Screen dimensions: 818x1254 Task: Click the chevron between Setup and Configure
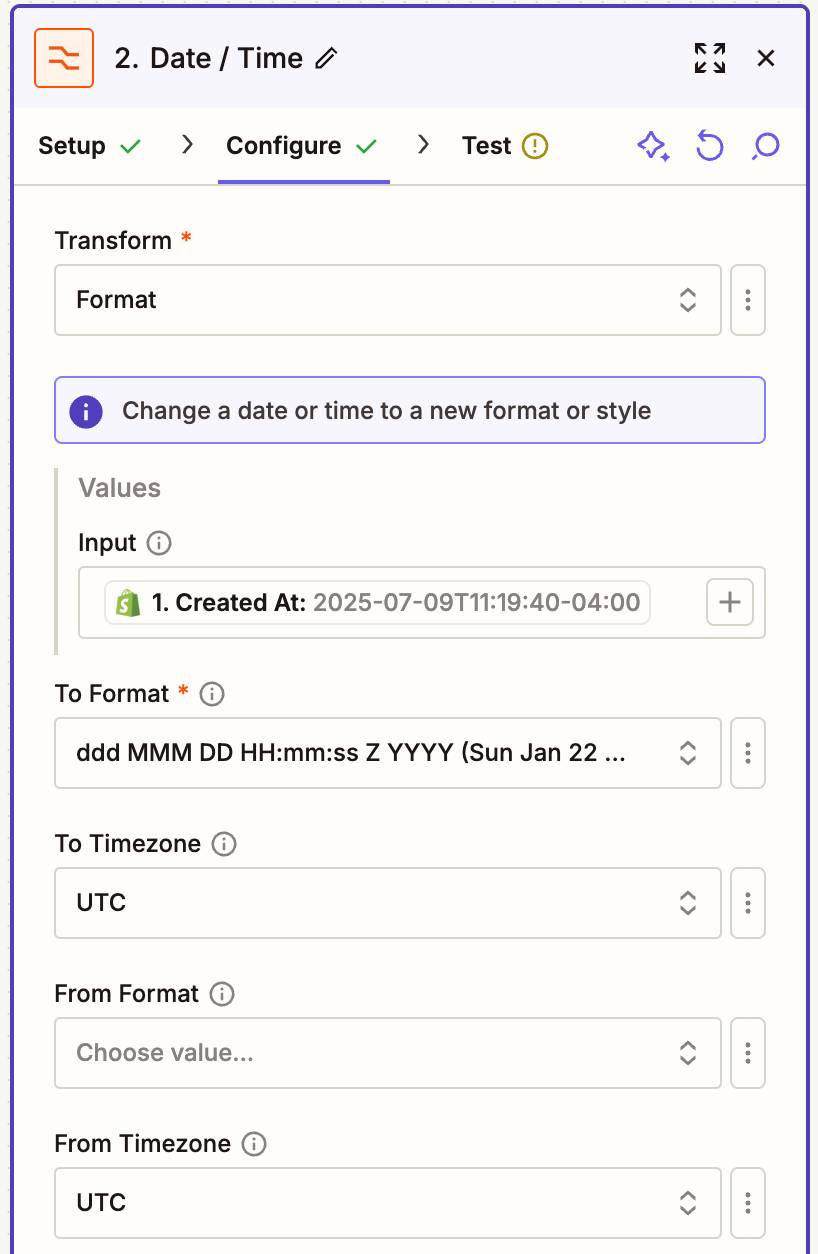coord(187,146)
